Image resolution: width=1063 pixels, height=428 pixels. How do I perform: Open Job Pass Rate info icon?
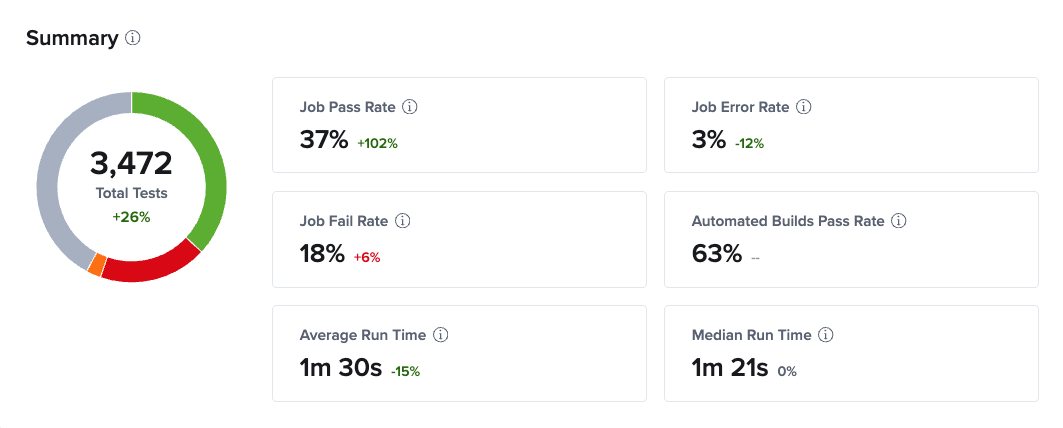click(409, 107)
